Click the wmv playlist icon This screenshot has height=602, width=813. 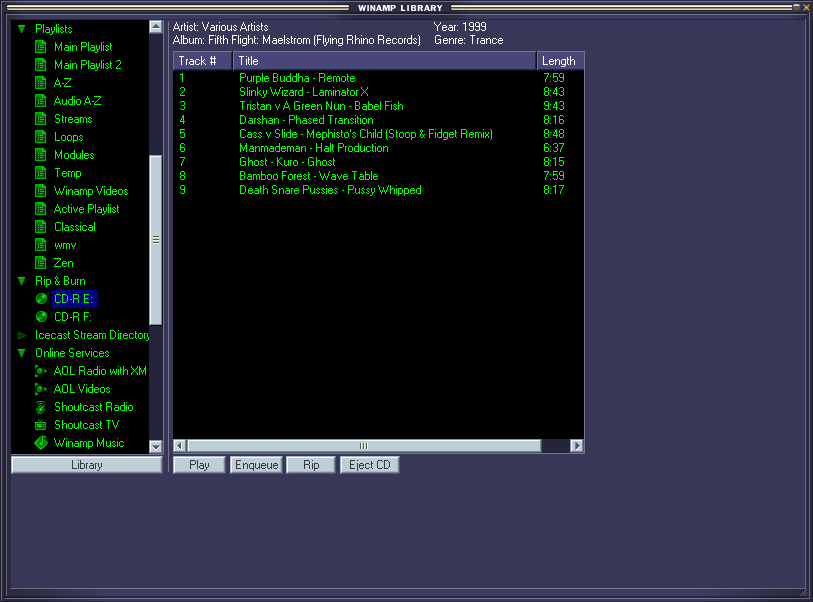point(40,245)
